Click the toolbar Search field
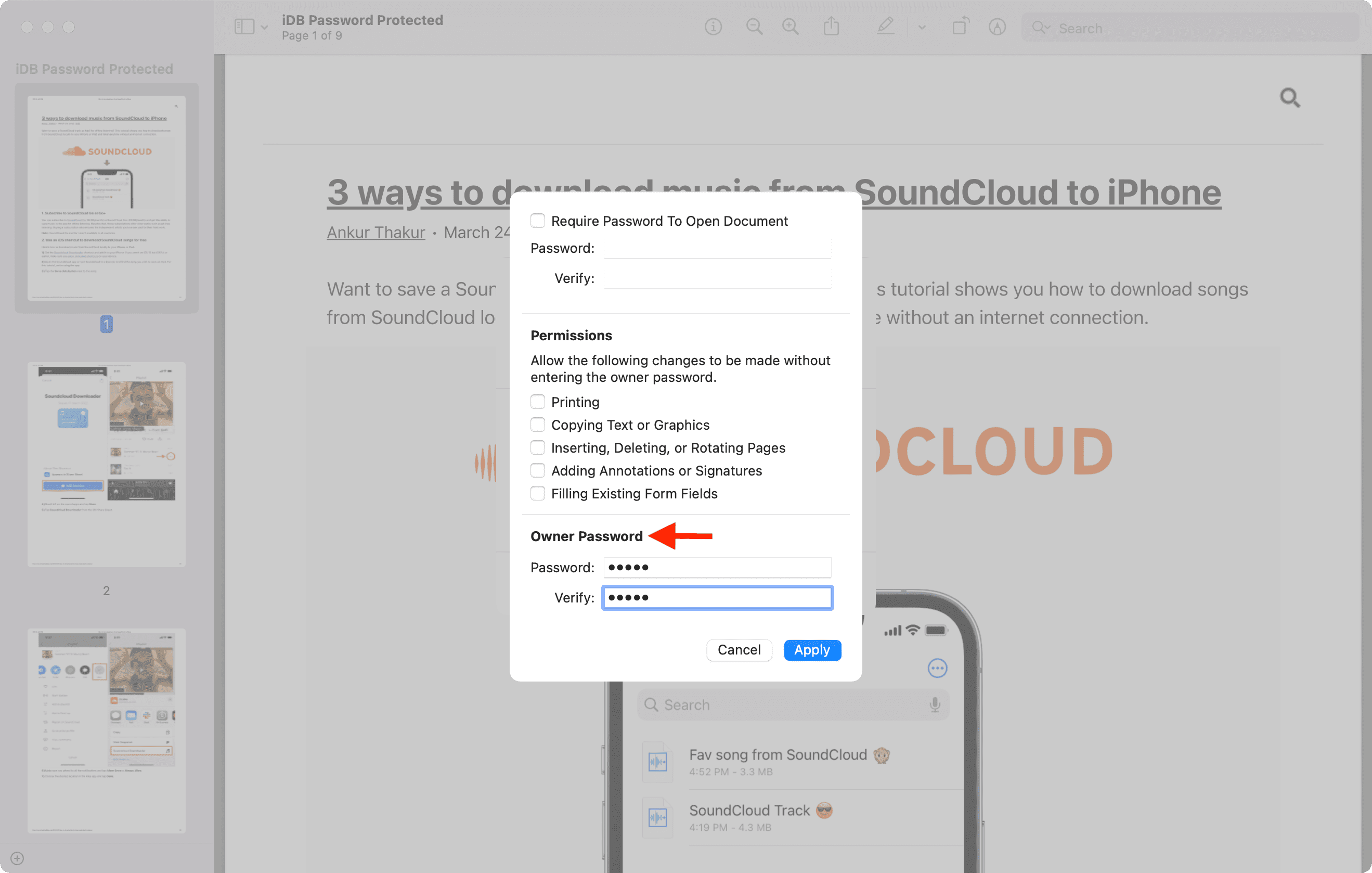 point(1191,28)
